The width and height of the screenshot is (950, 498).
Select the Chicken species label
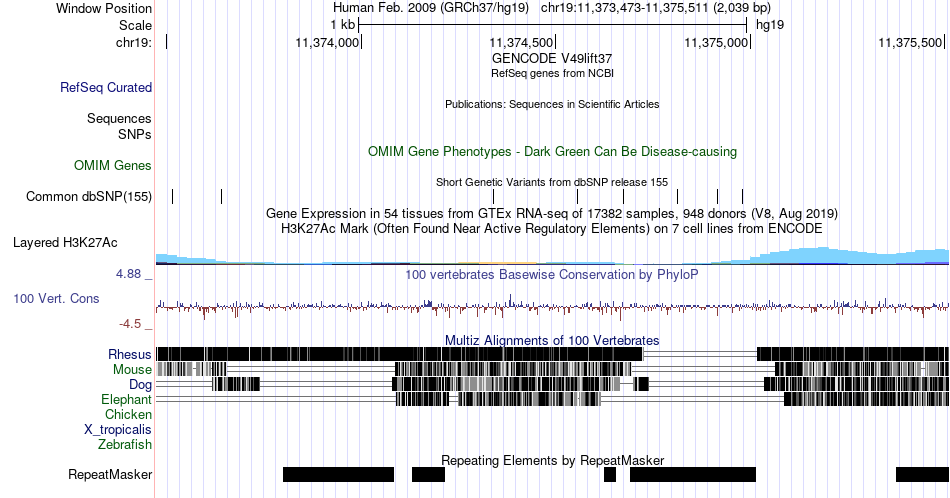[x=128, y=414]
